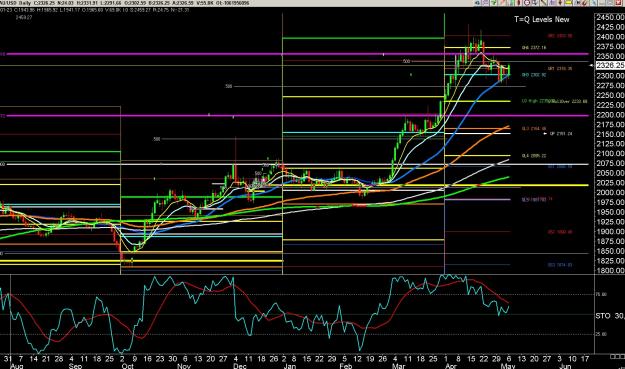Click the 2350.00 price axis label
This screenshot has height=369, width=625.
pyautogui.click(x=610, y=56)
